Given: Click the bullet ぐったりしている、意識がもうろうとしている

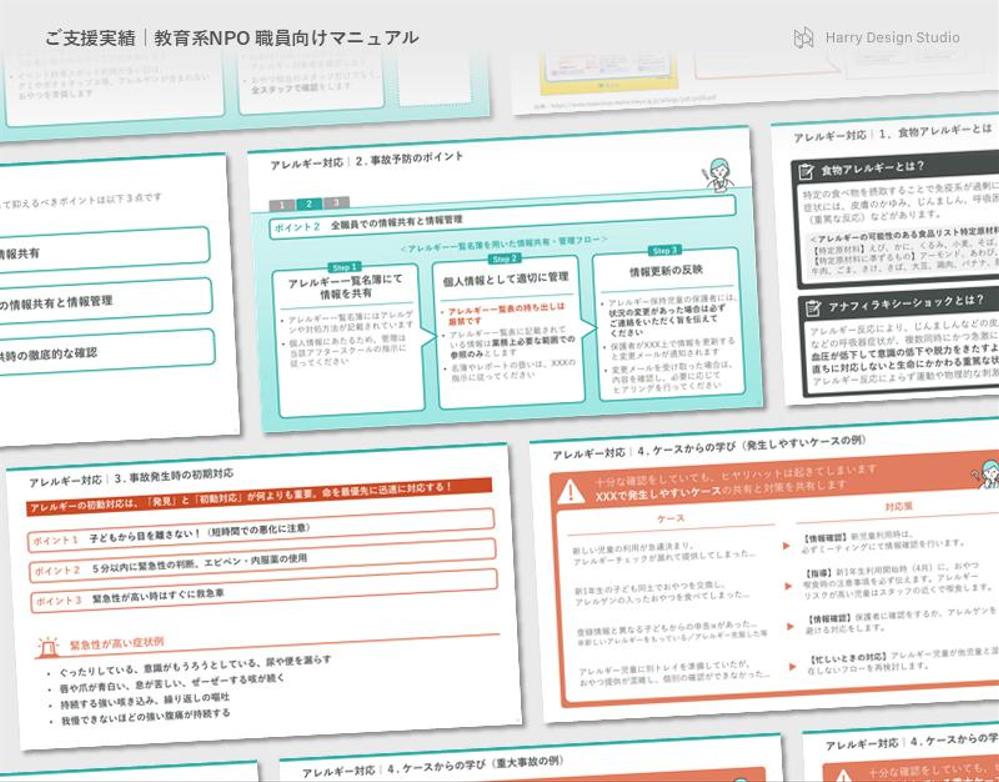Looking at the screenshot, I should 195,665.
